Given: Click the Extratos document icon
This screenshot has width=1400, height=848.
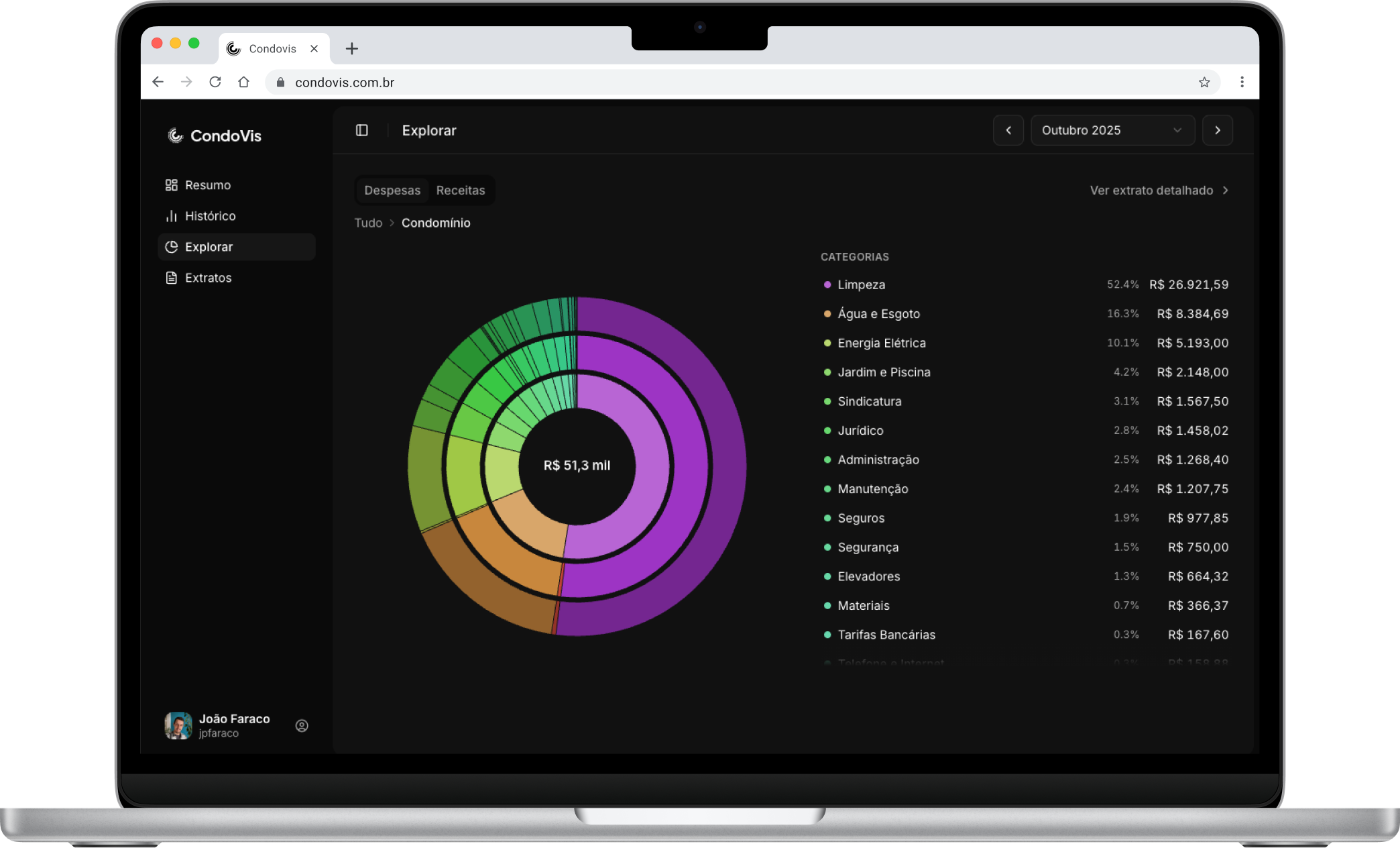Looking at the screenshot, I should coord(171,278).
